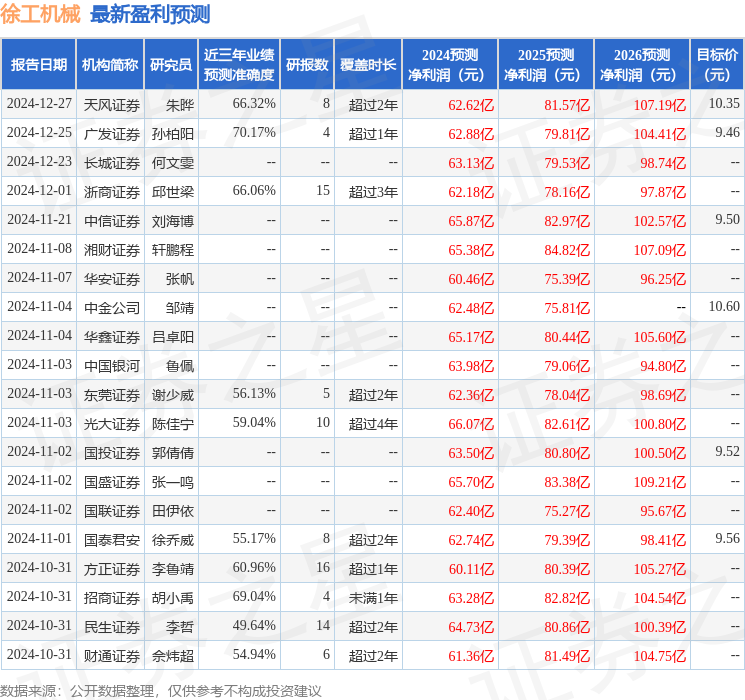This screenshot has height=700, width=745.
Task: Click the 2024预测净利润 column header
Action: (449, 65)
